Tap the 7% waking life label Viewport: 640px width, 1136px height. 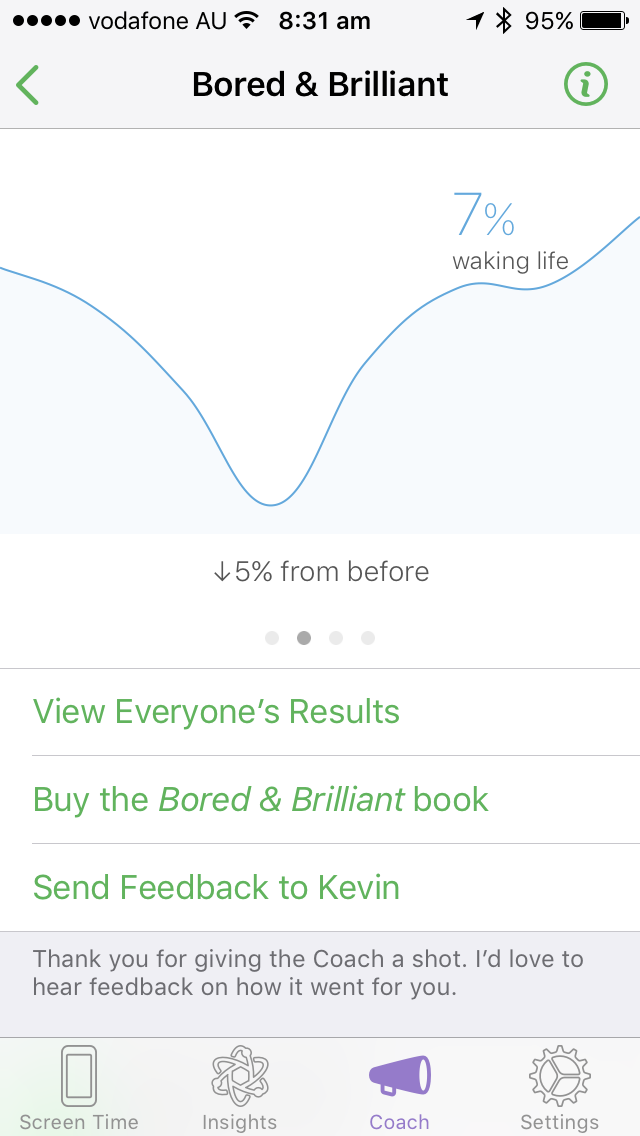point(509,232)
